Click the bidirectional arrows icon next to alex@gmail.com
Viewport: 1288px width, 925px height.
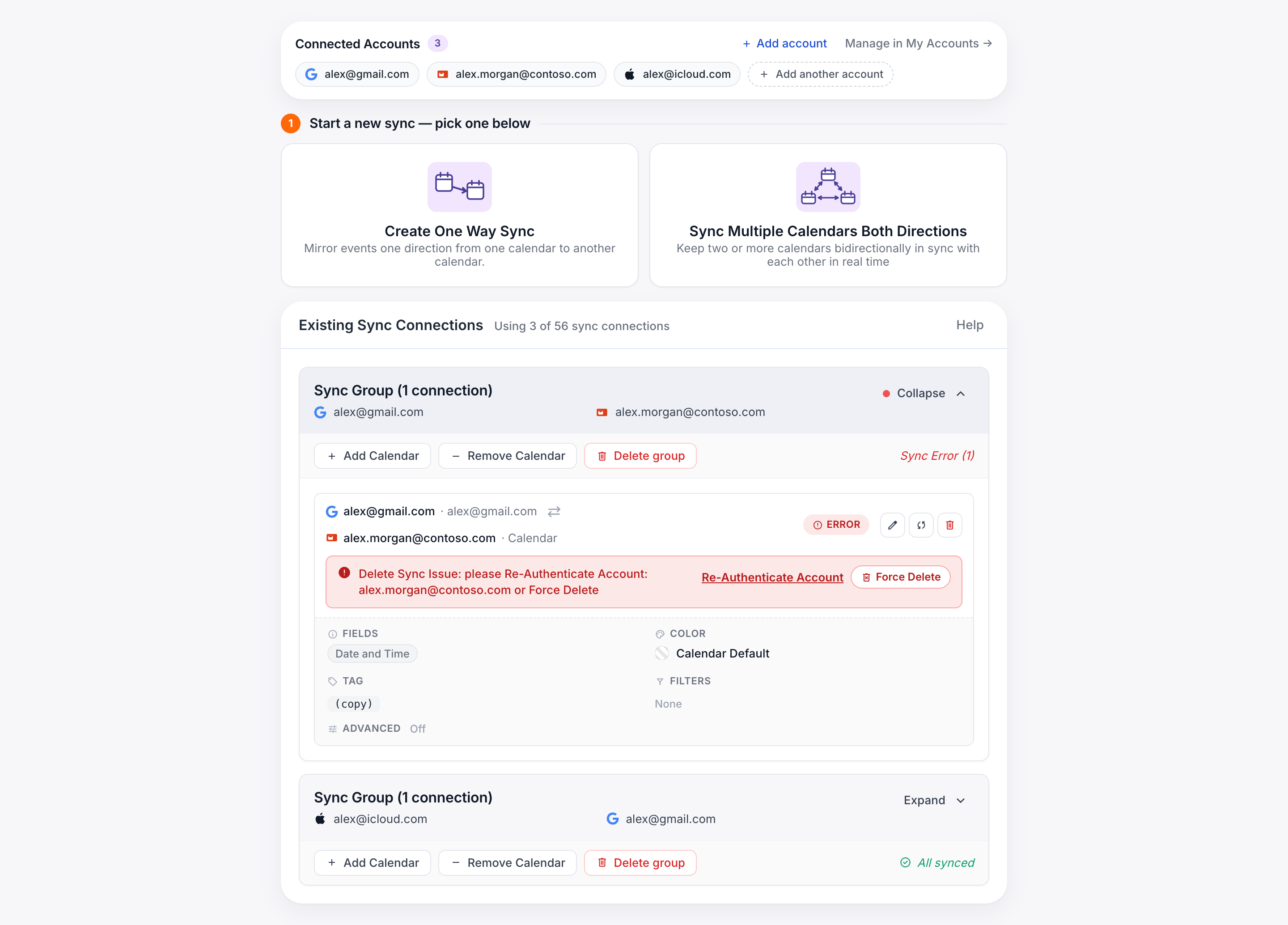point(554,512)
